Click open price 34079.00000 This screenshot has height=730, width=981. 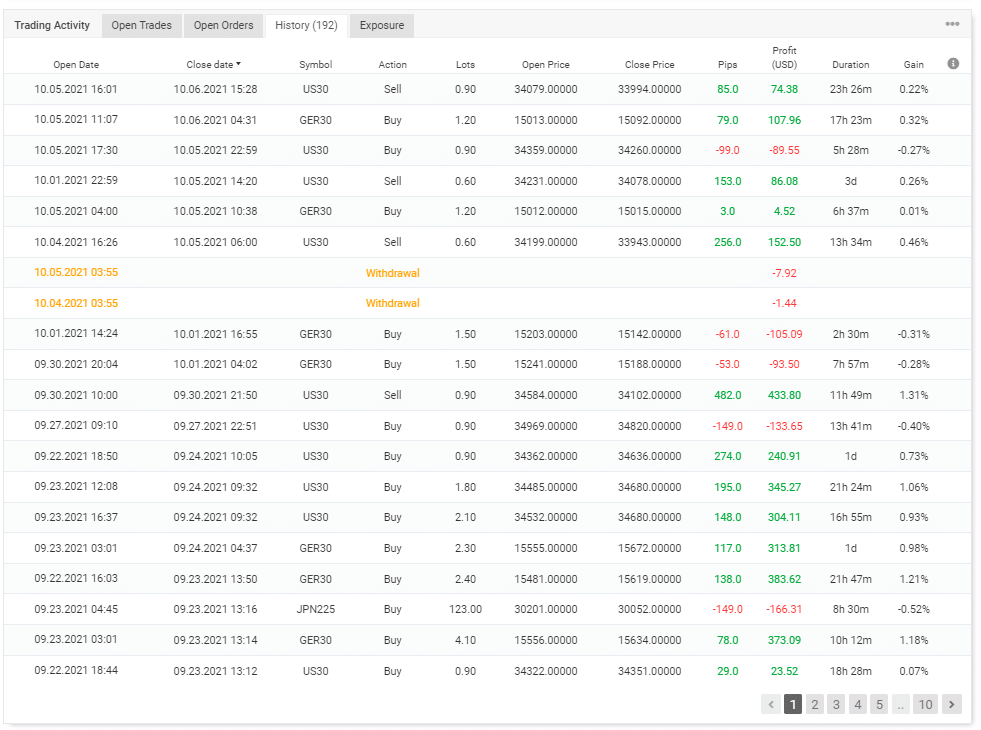[x=546, y=89]
